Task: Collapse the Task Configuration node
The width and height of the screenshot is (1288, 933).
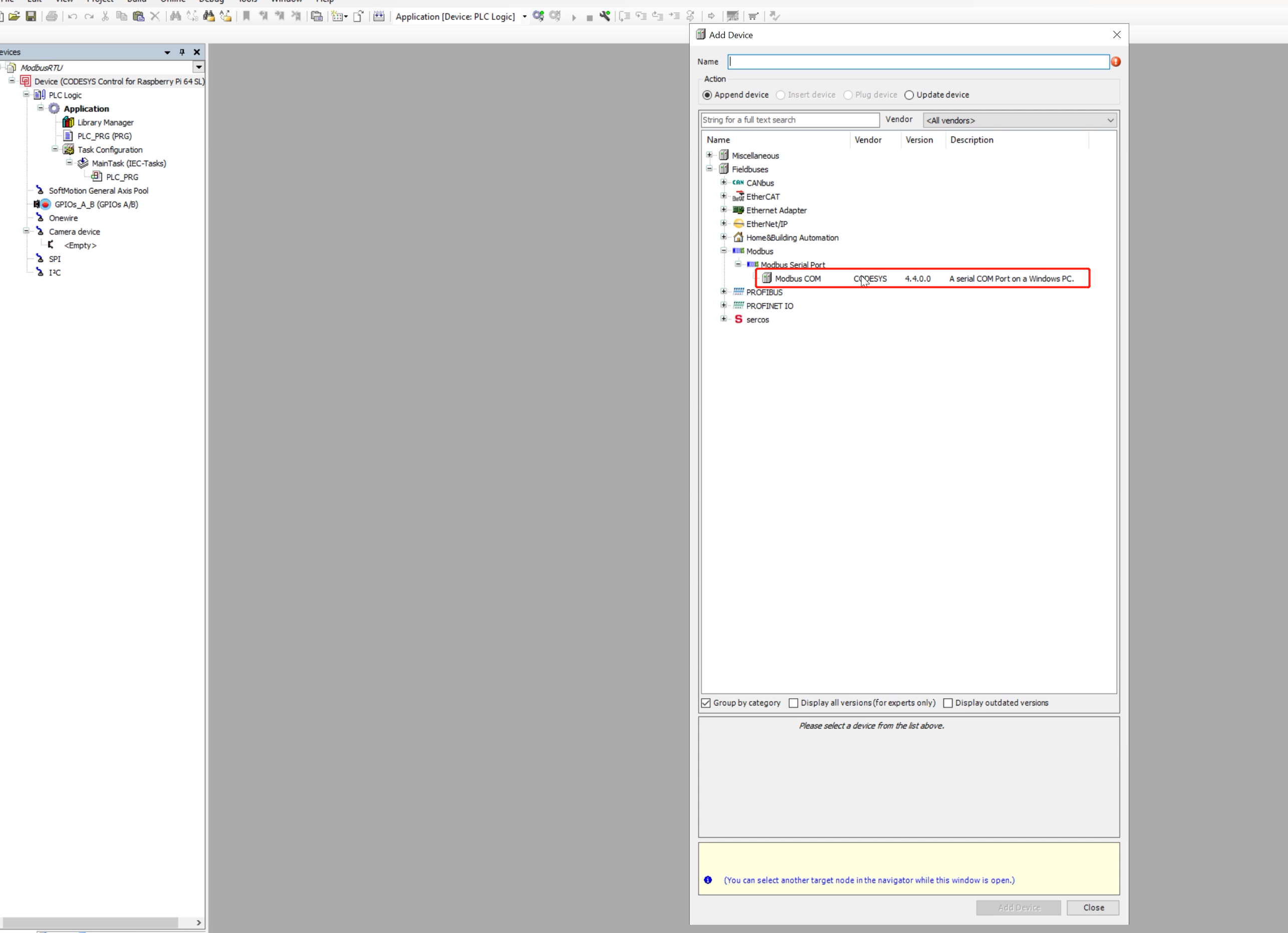Action: (x=55, y=149)
